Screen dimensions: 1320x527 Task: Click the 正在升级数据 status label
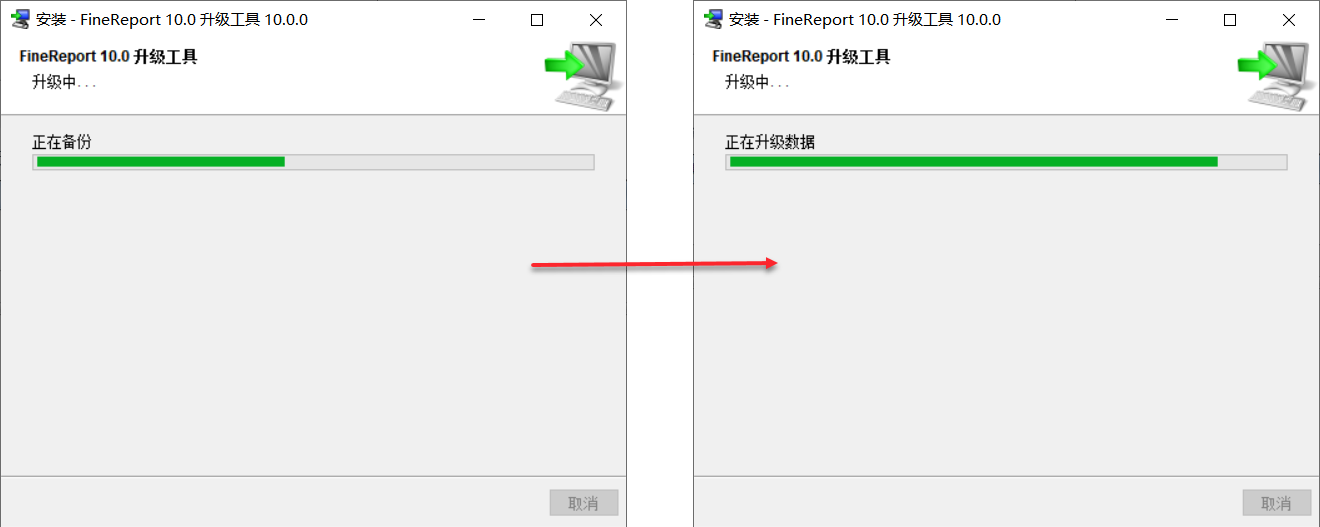[770, 142]
